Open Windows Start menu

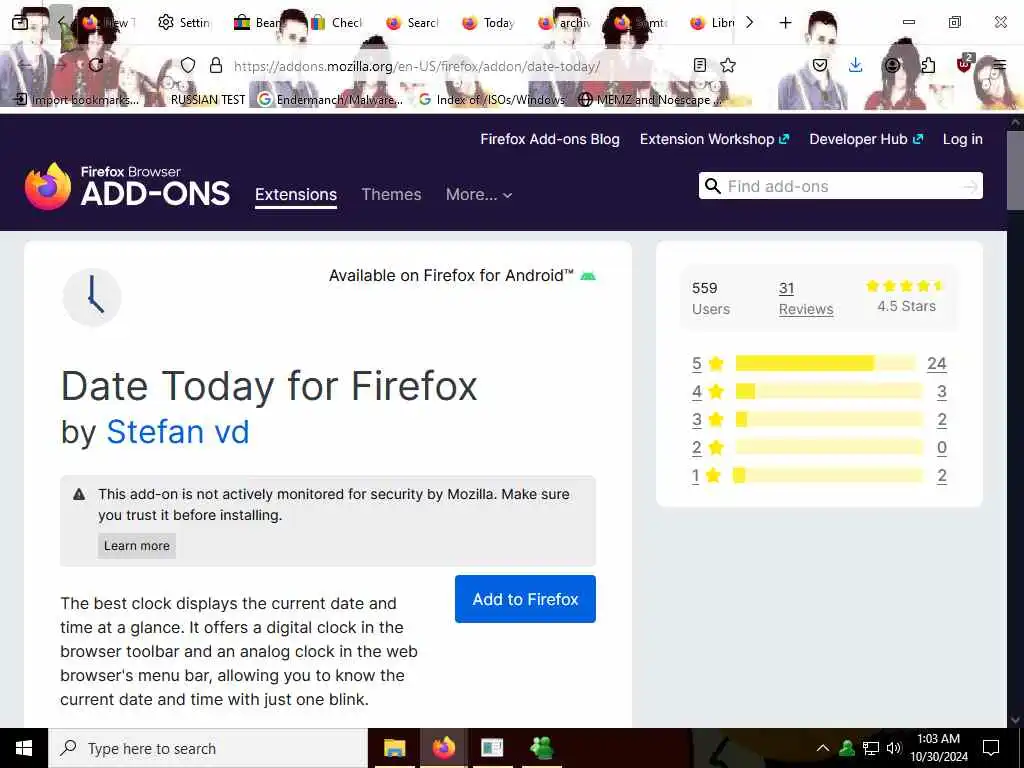pos(24,748)
